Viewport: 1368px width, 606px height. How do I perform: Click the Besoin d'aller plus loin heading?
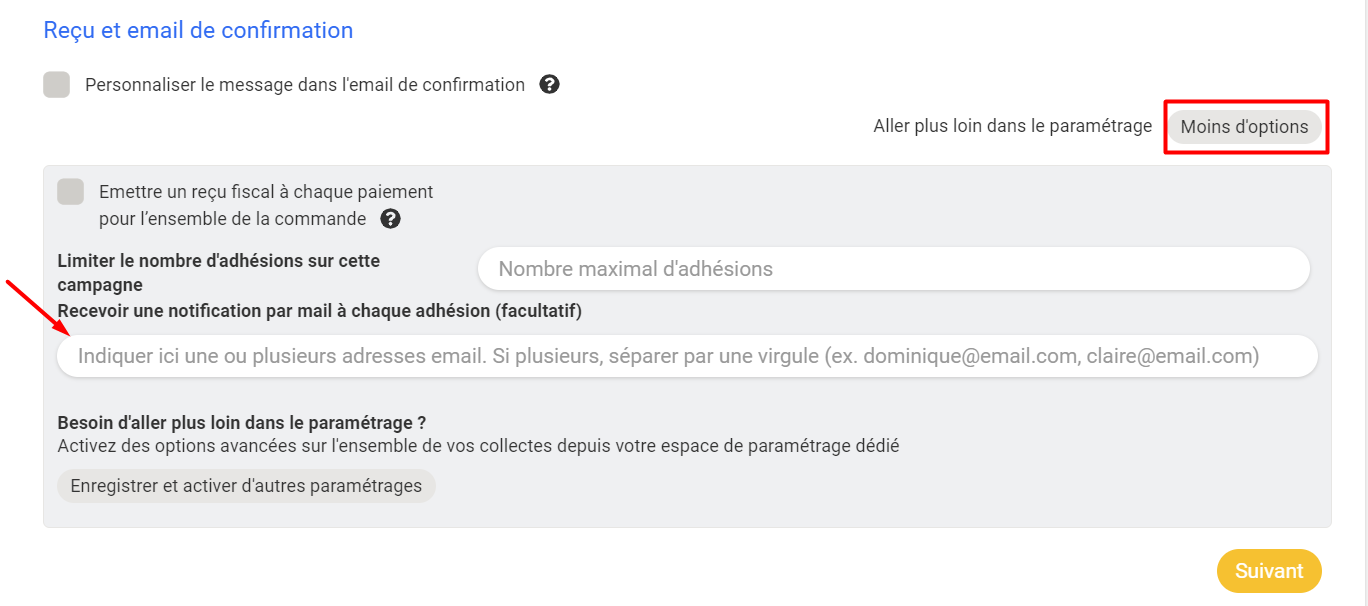coord(242,422)
